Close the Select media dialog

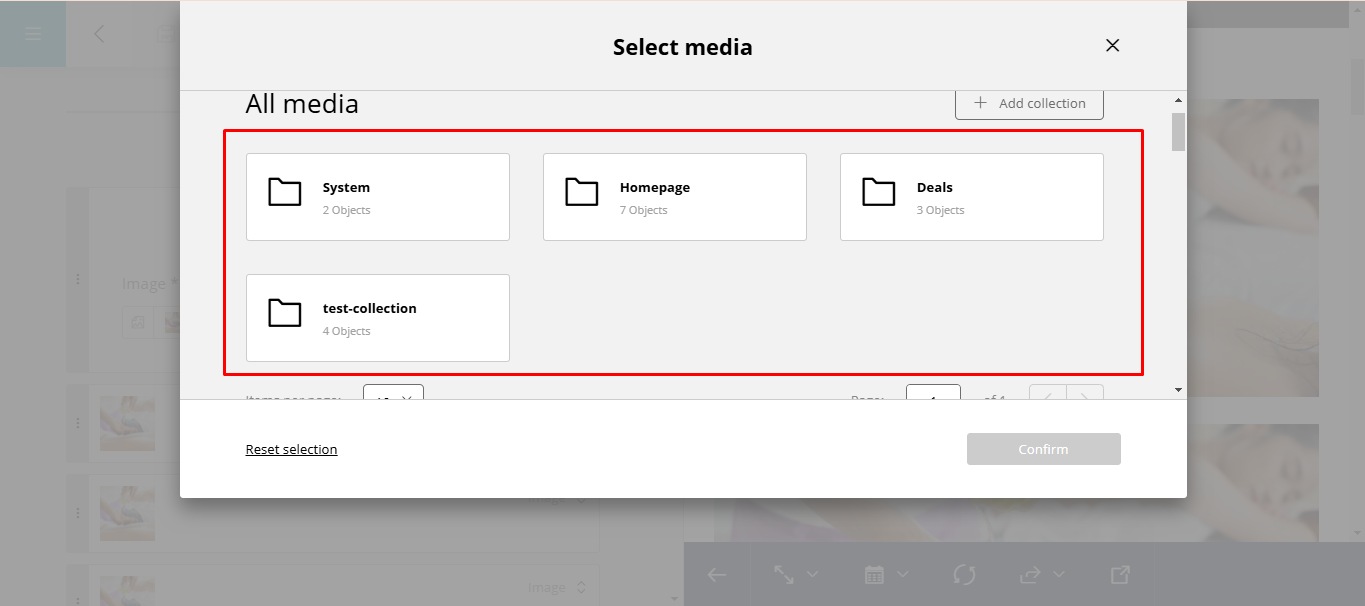pos(1112,46)
